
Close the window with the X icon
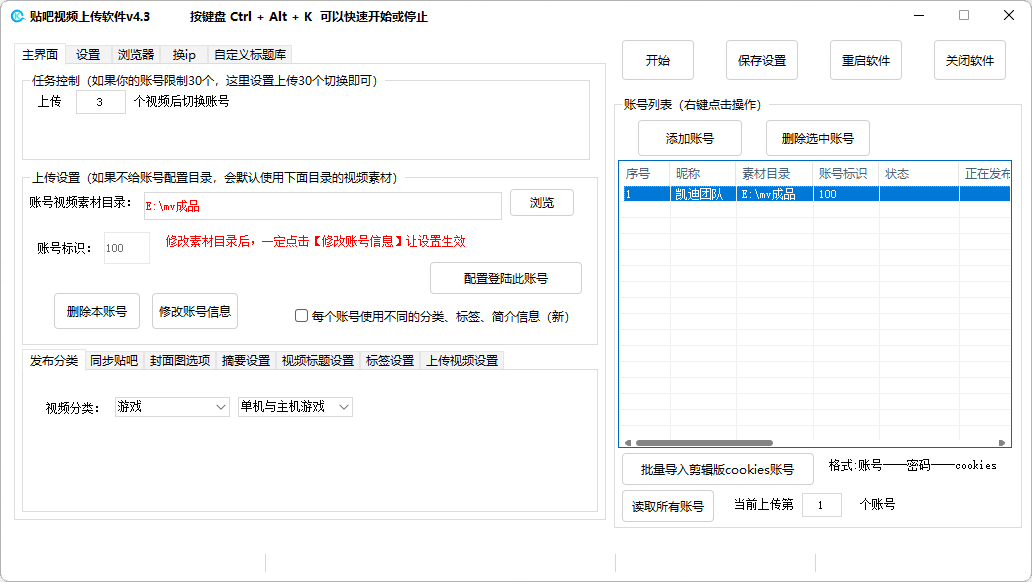tap(1008, 16)
